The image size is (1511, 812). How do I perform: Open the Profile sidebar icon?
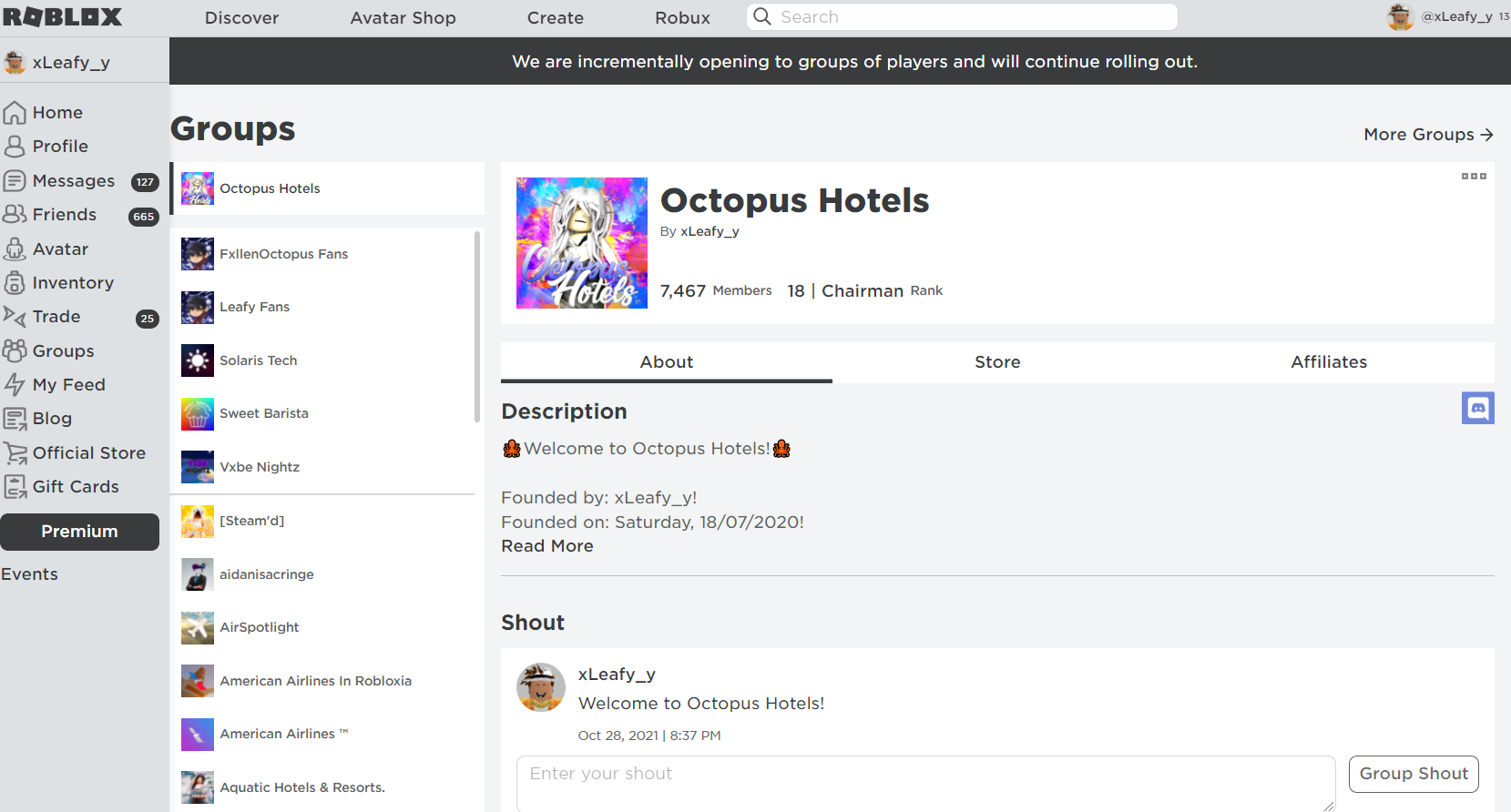click(15, 147)
